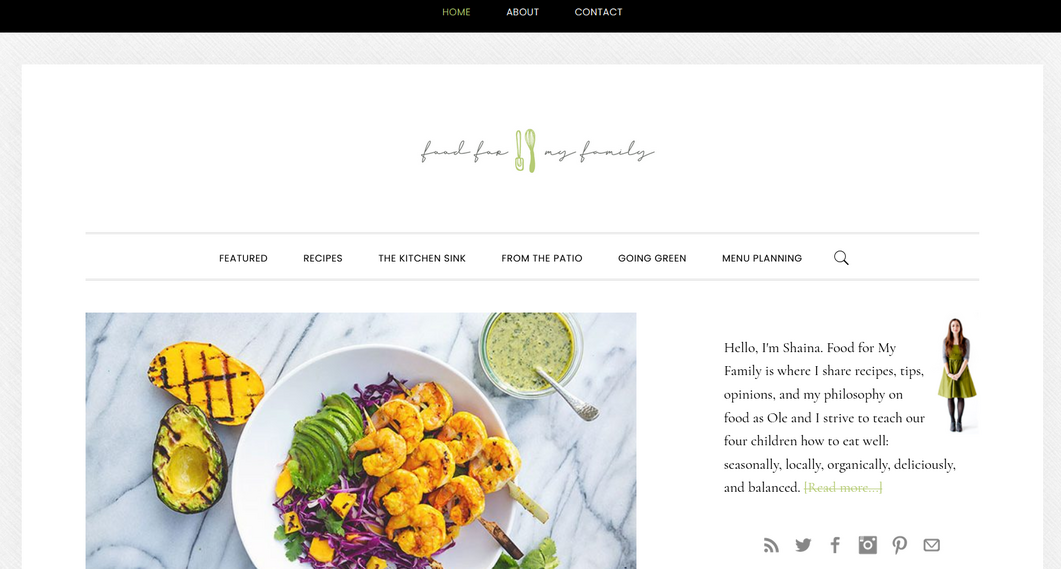Select the Featured category
This screenshot has width=1061, height=569.
(244, 258)
